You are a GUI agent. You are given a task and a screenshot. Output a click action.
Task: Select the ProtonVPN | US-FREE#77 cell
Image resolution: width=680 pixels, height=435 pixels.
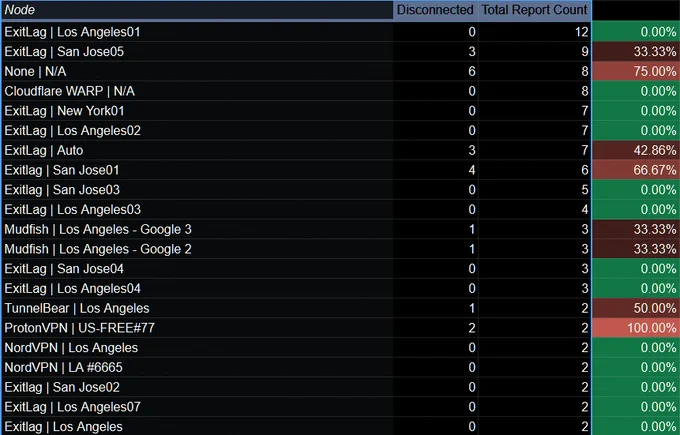(197, 328)
